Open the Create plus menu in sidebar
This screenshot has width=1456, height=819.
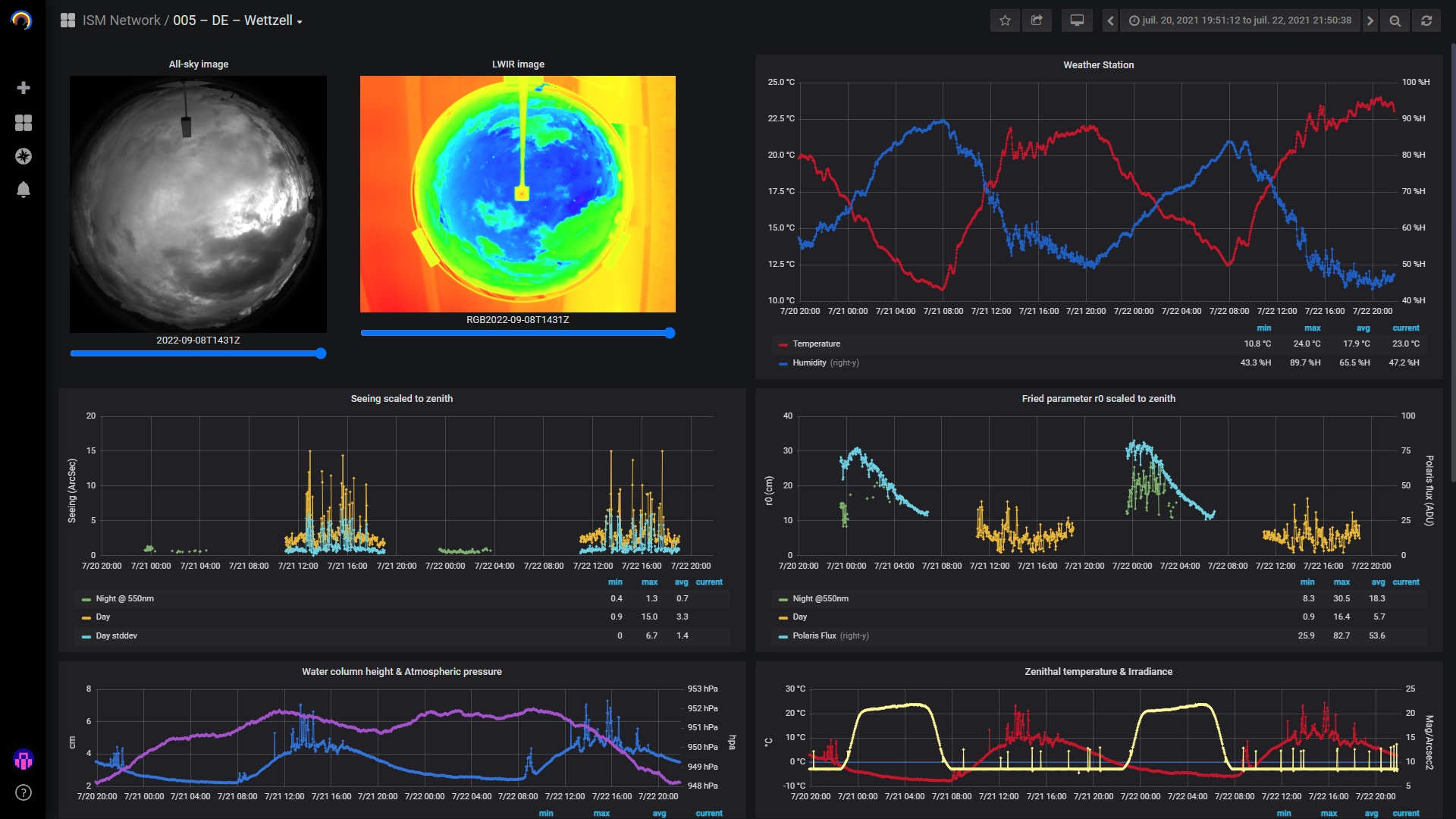24,88
